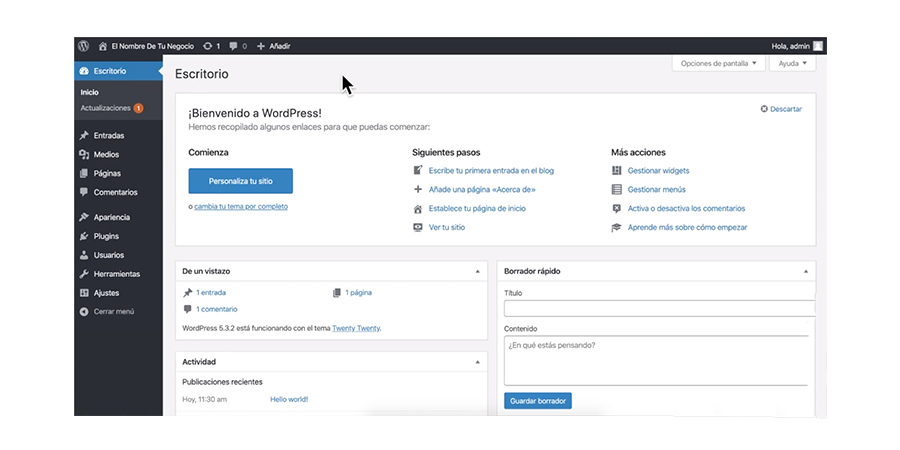Collapse the De un vistazo panel
Image resolution: width=900 pixels, height=450 pixels.
pos(478,271)
